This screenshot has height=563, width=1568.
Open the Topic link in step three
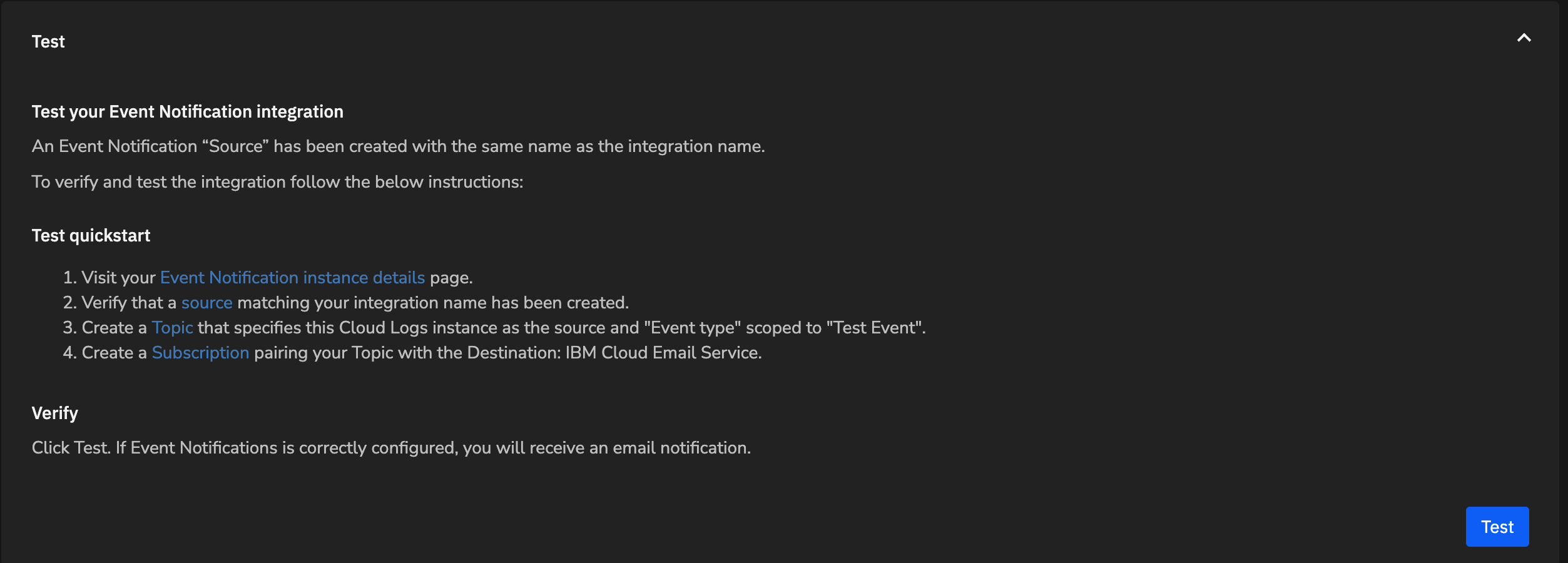[x=172, y=328]
